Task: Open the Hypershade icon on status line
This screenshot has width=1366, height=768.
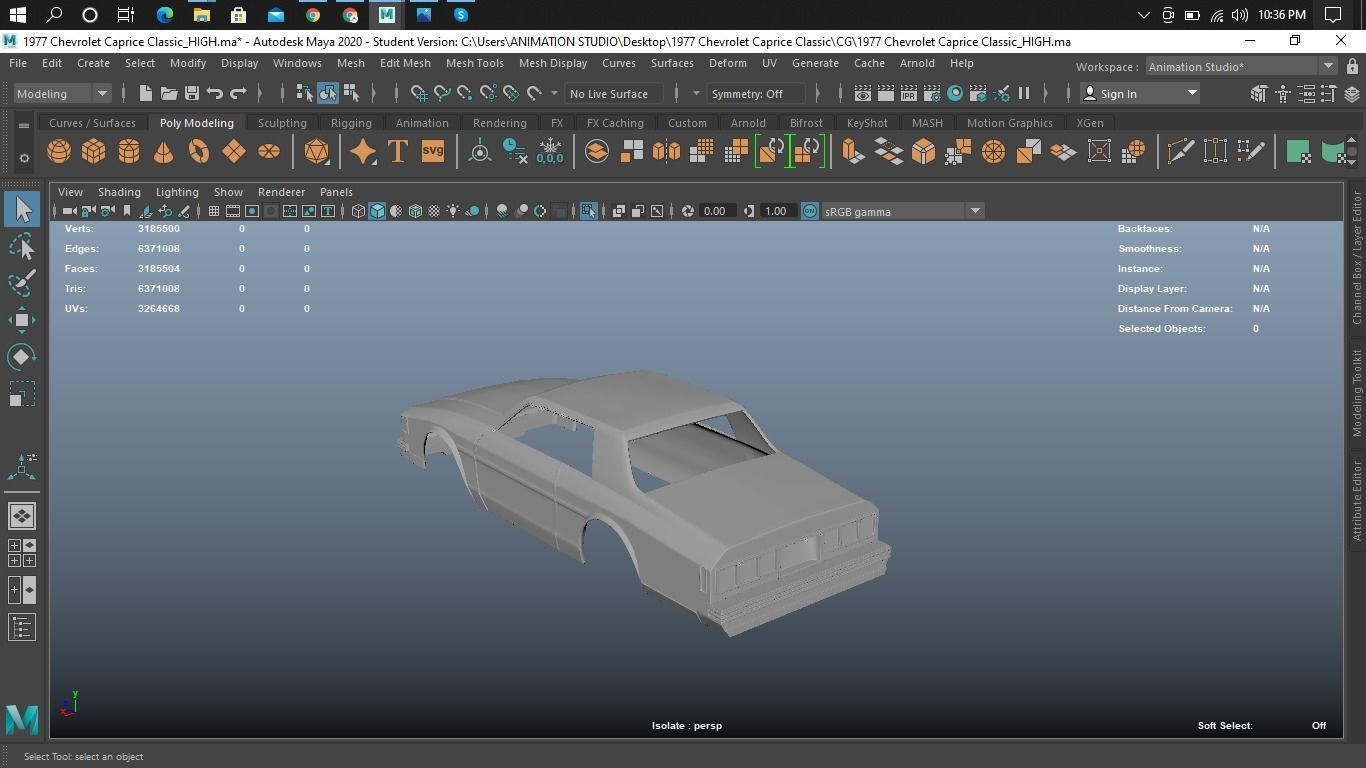Action: click(955, 93)
